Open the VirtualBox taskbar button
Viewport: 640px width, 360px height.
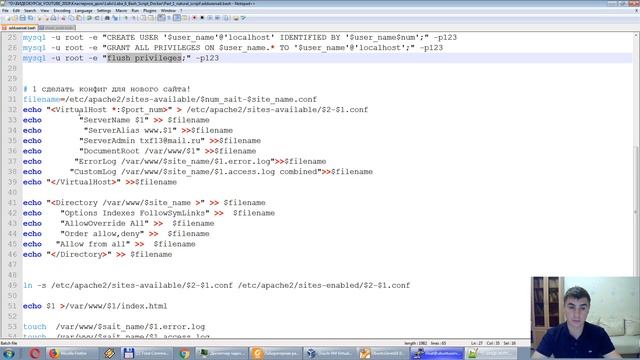[330, 353]
